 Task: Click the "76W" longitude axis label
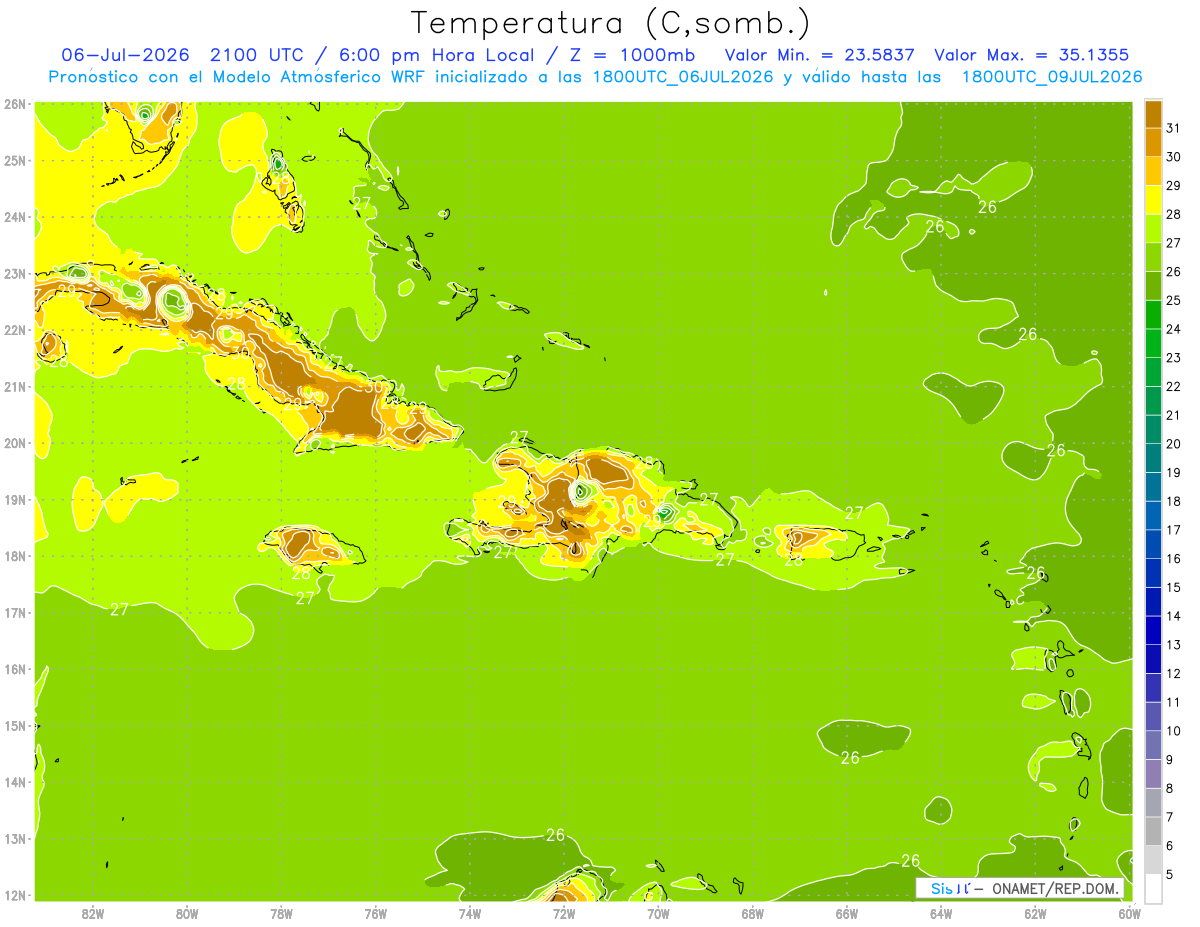[x=375, y=914]
